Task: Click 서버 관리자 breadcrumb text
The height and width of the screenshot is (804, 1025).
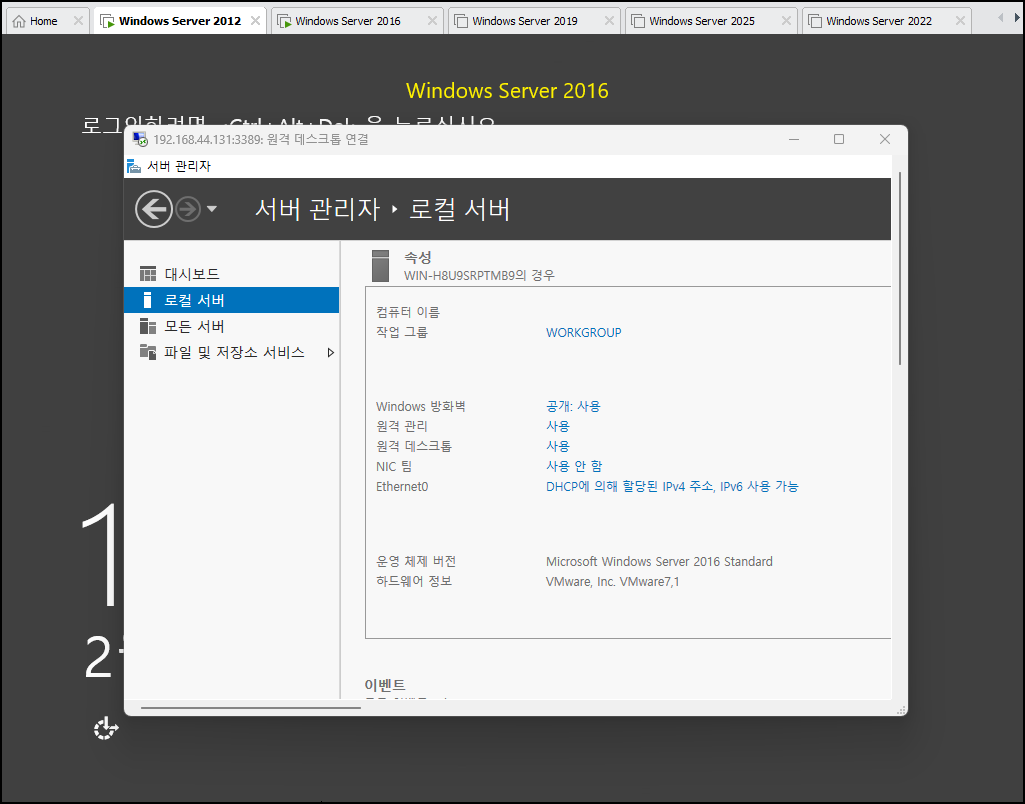Action: pyautogui.click(x=317, y=209)
